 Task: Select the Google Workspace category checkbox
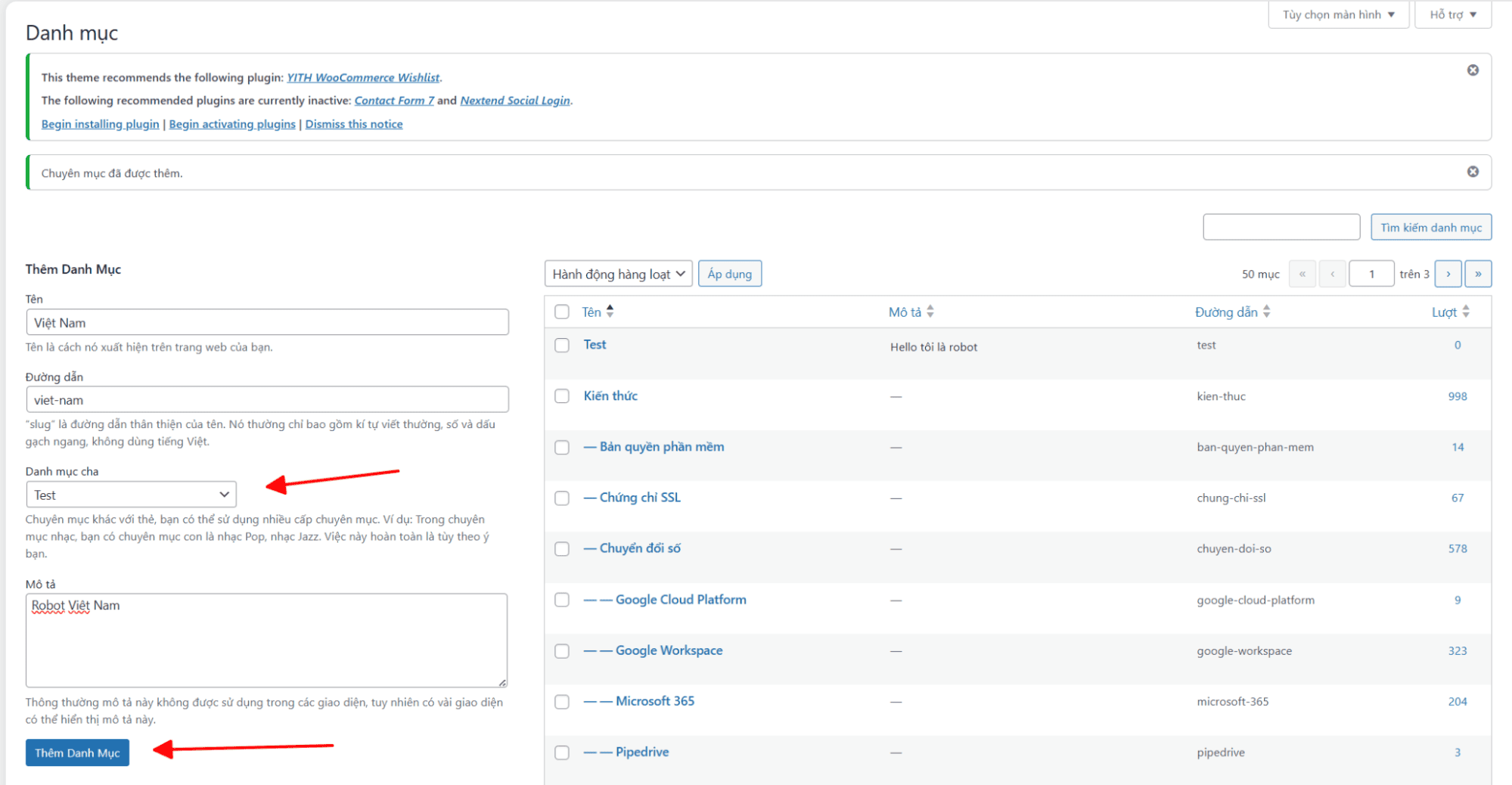[x=562, y=651]
